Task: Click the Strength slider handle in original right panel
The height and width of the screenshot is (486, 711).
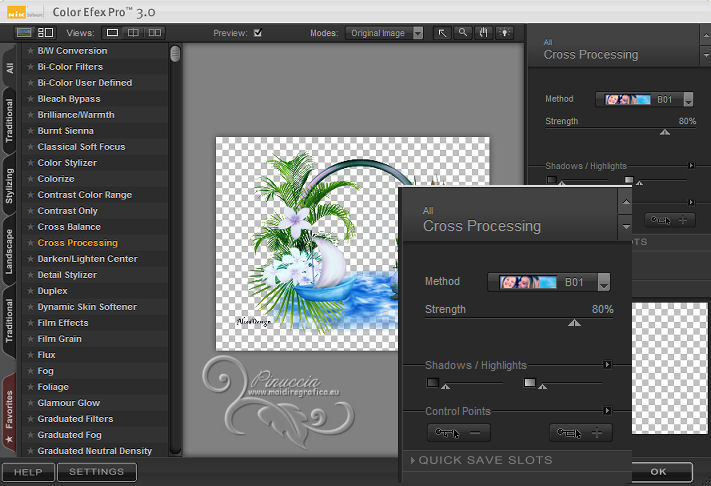Action: 665,132
